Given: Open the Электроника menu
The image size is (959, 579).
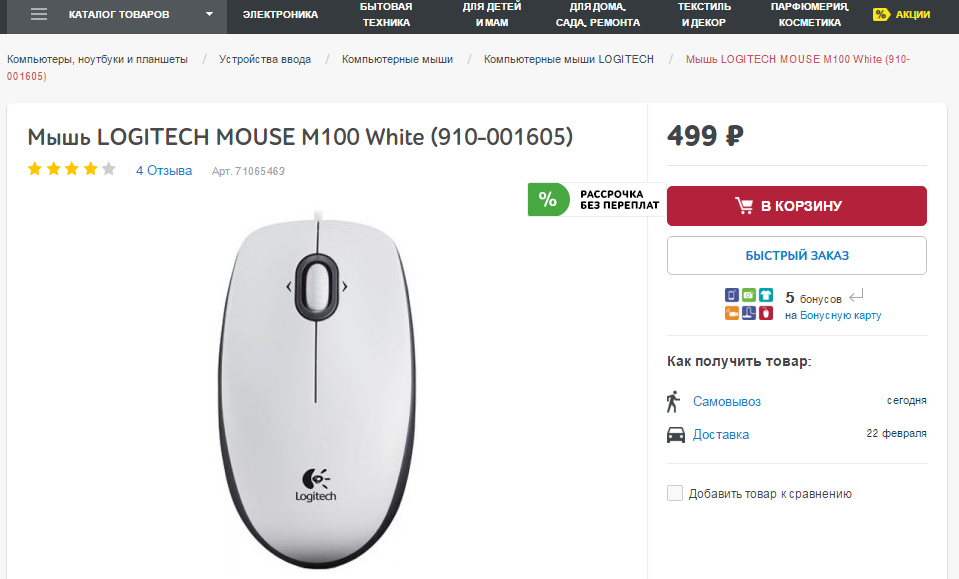Looking at the screenshot, I should pyautogui.click(x=280, y=14).
